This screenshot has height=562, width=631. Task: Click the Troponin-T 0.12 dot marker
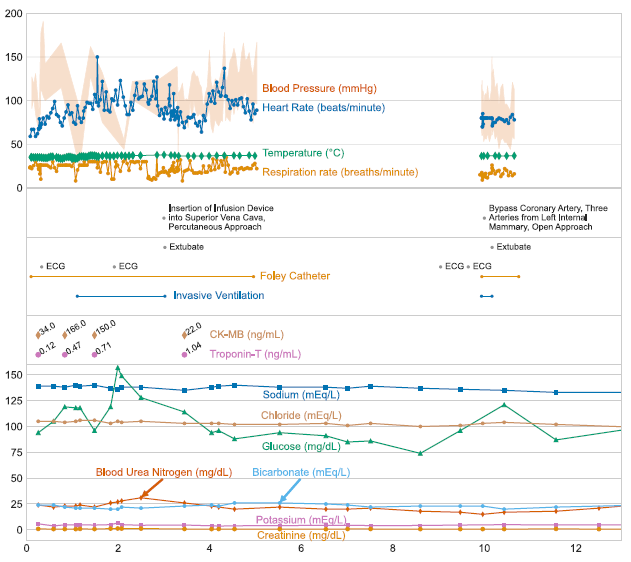38,354
